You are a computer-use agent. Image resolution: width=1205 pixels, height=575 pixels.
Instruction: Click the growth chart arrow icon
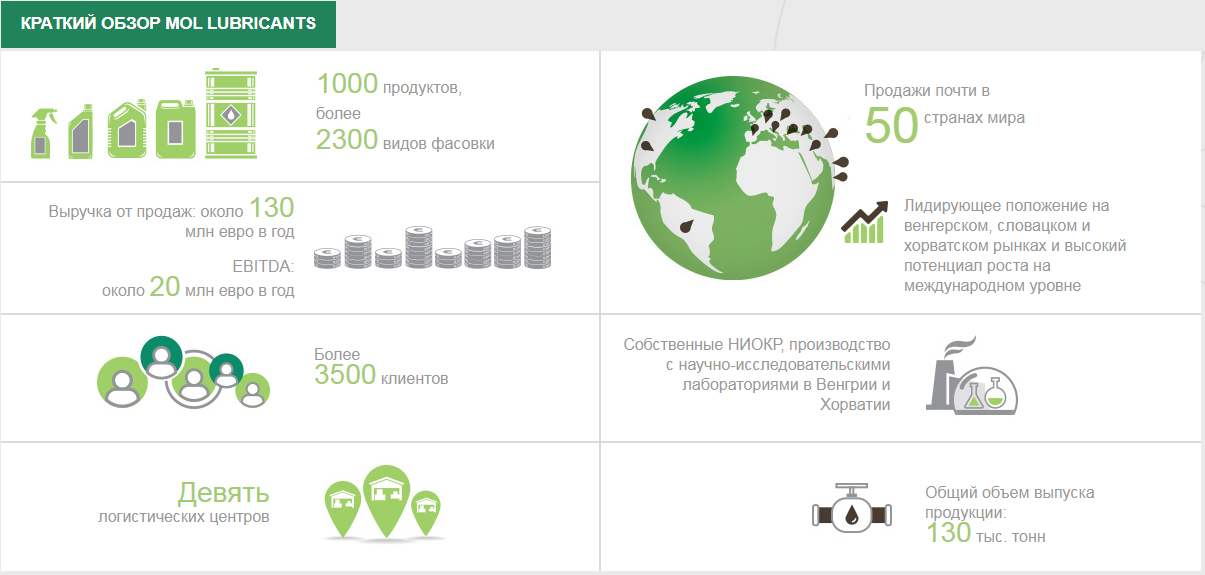[x=865, y=222]
